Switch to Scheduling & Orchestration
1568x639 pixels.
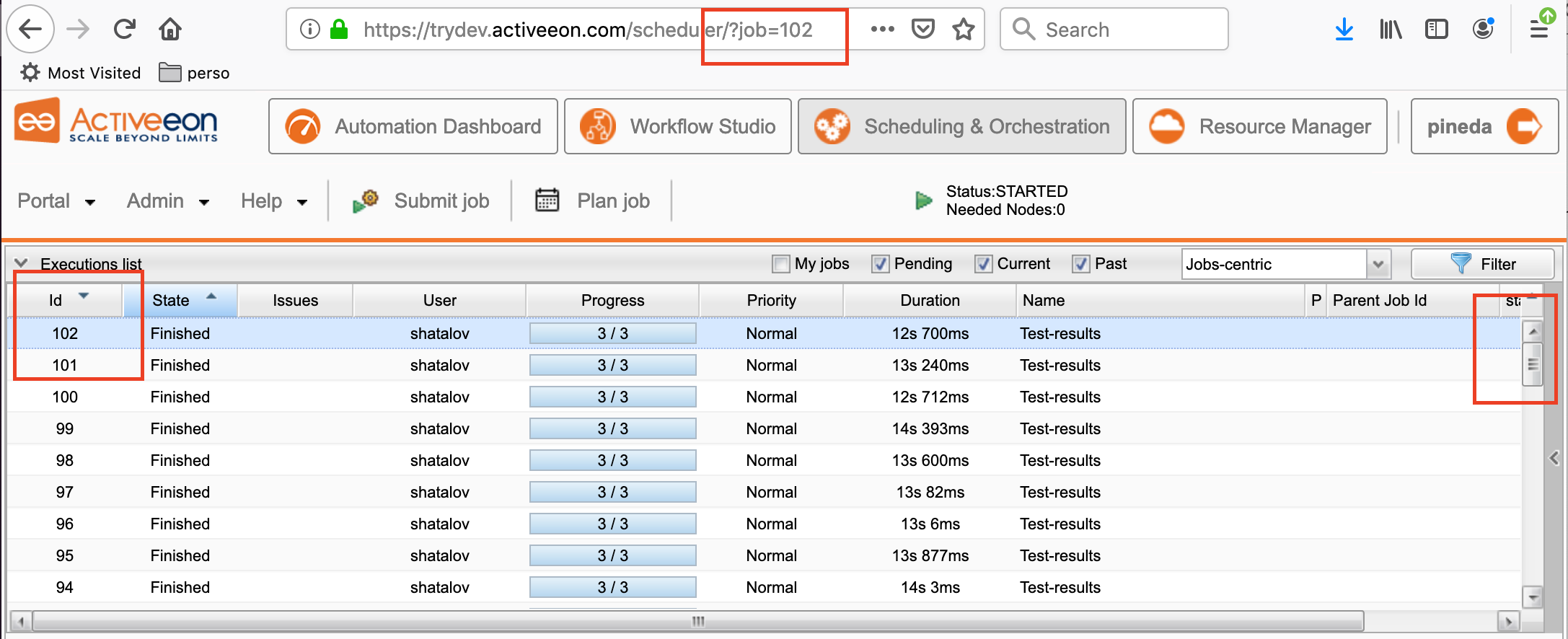point(962,126)
